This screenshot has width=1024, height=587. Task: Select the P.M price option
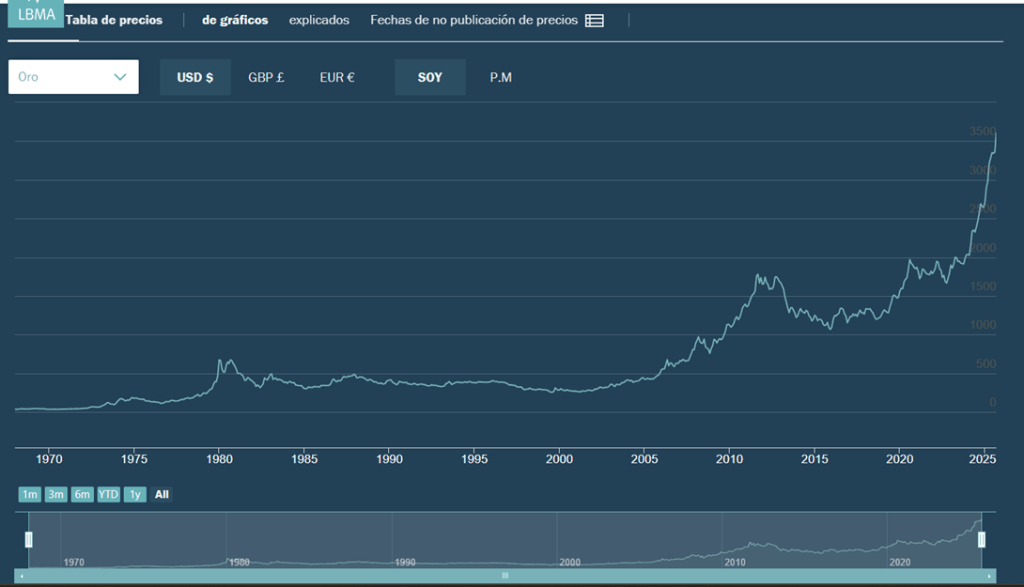tap(500, 78)
